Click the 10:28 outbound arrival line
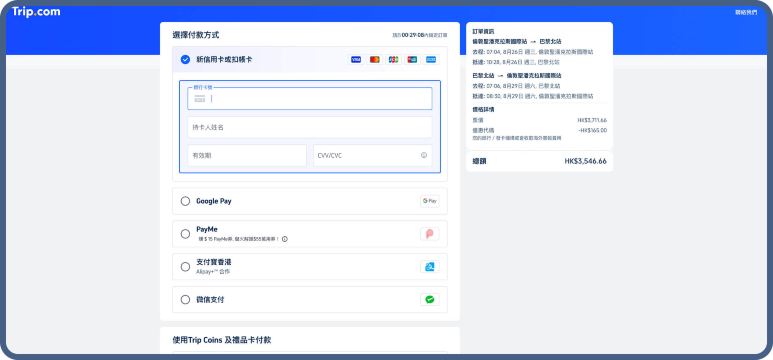Screen dimensions: 773x360 [x=516, y=63]
